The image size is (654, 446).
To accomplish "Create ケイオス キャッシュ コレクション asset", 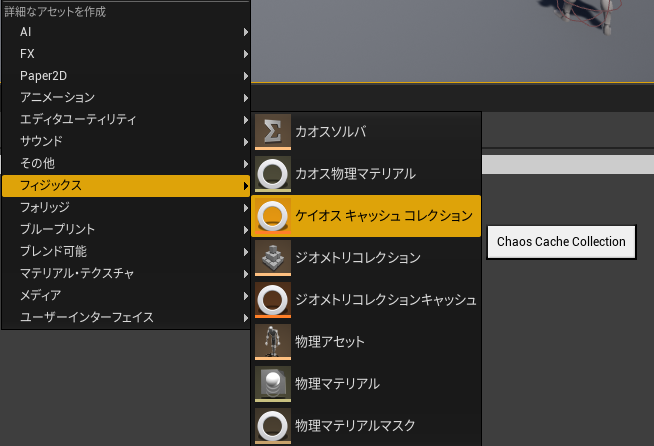I will pos(366,216).
